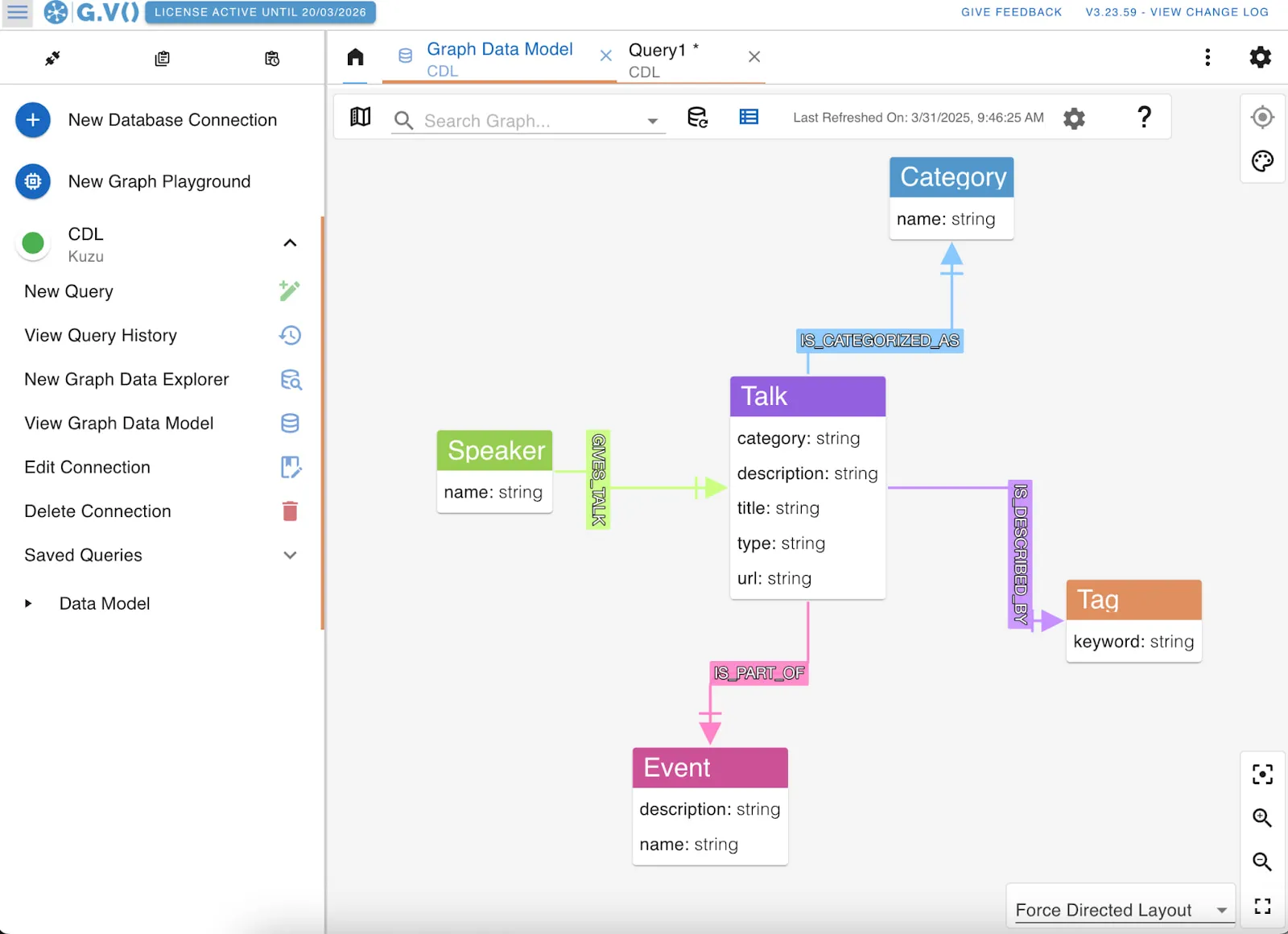
Task: Switch to the Graph Data Model tab
Action: click(x=500, y=59)
